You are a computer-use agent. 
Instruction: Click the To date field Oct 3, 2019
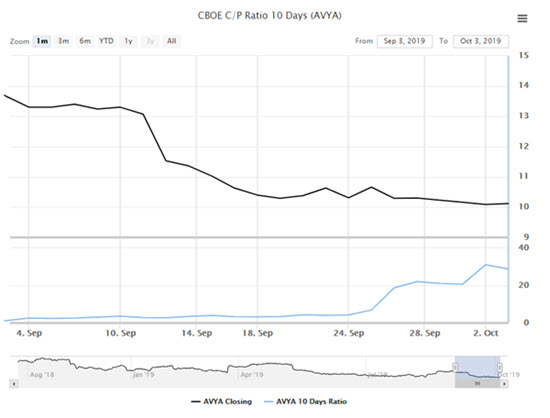click(x=481, y=41)
